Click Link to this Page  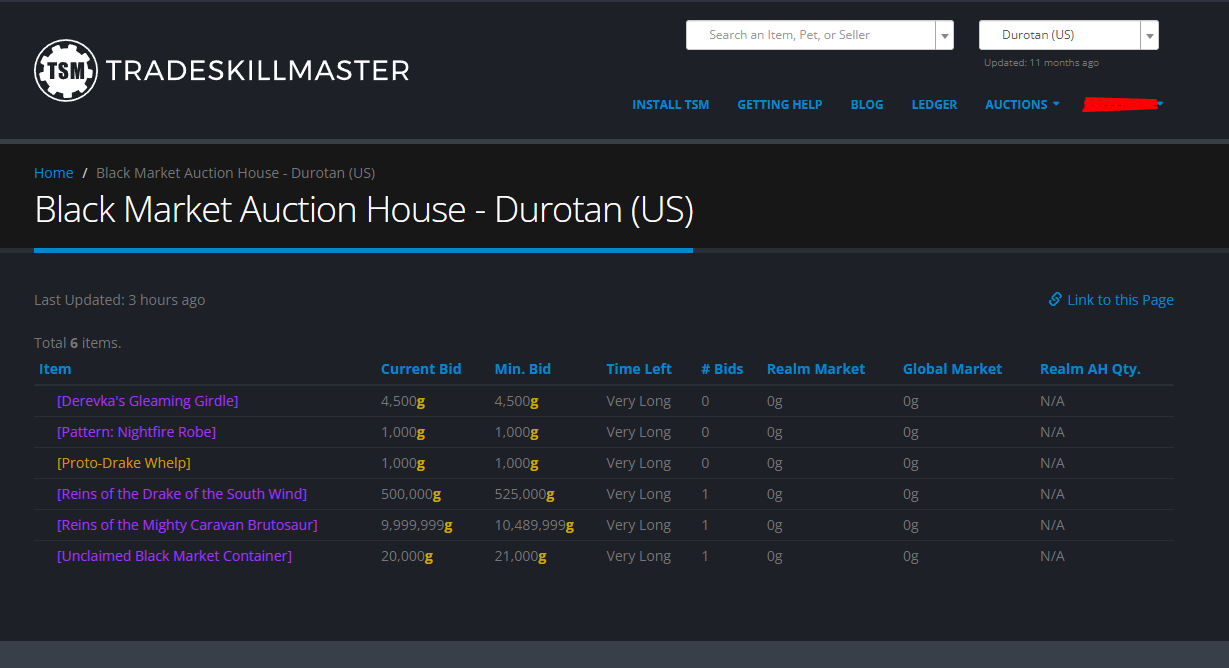[x=1120, y=300]
